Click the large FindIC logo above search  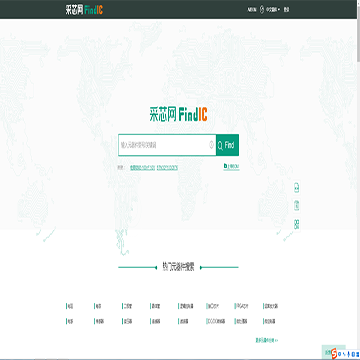click(x=178, y=115)
